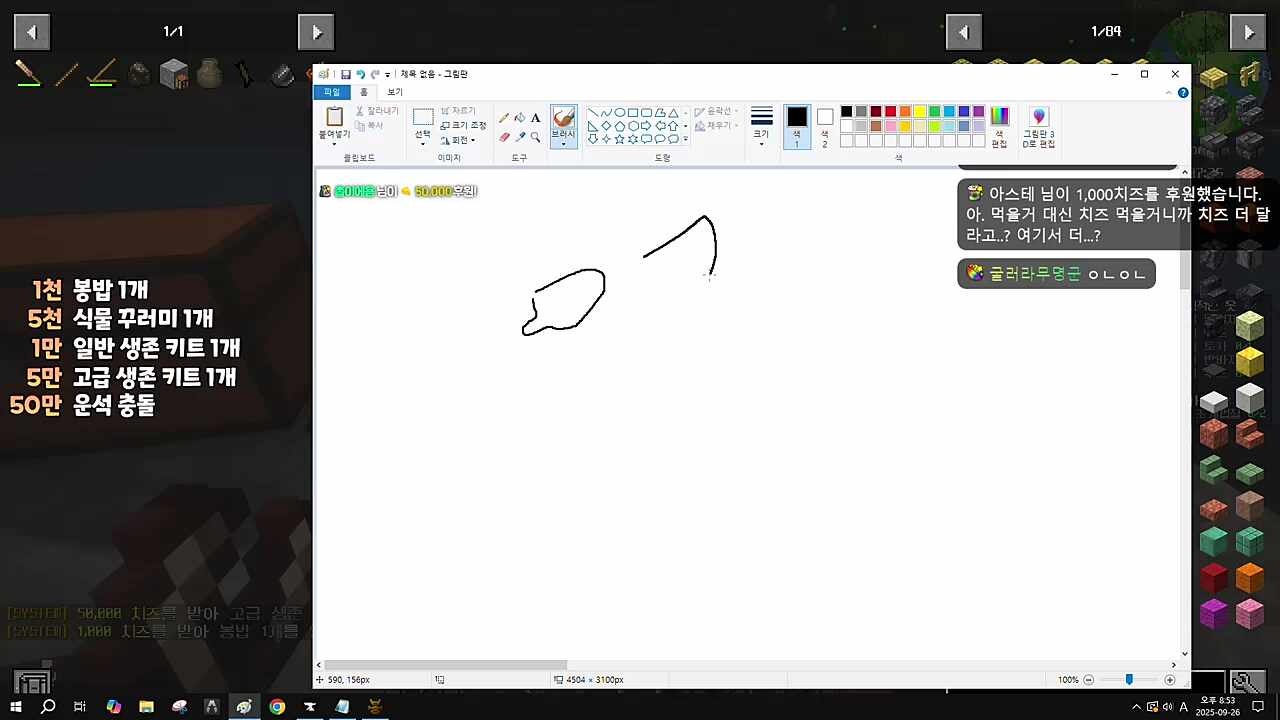Activate the Color picker eyedropper tool
Viewport: 1280px width, 720px height.
click(x=520, y=137)
